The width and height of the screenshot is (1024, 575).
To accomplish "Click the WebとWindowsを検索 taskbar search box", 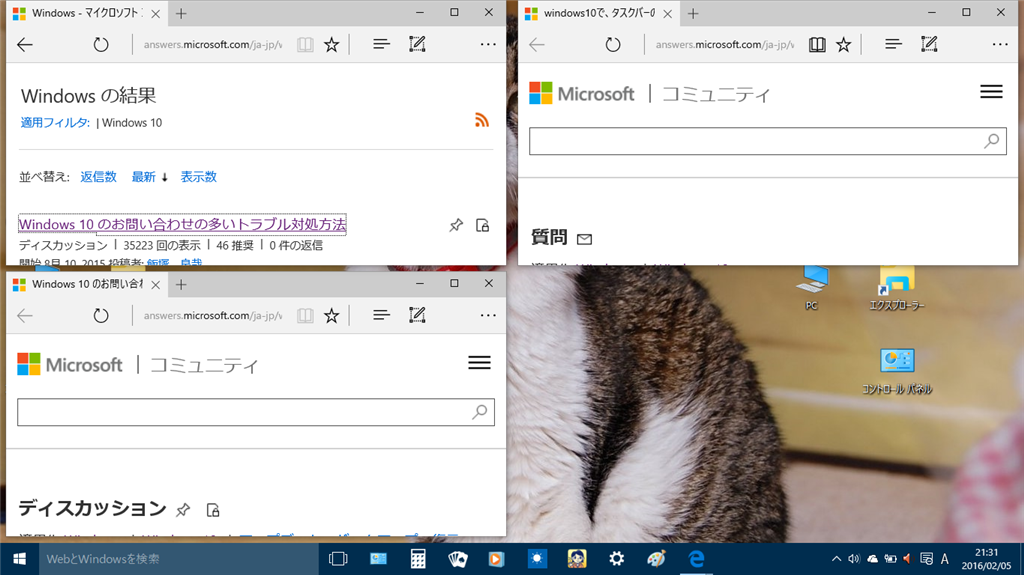I will point(178,559).
